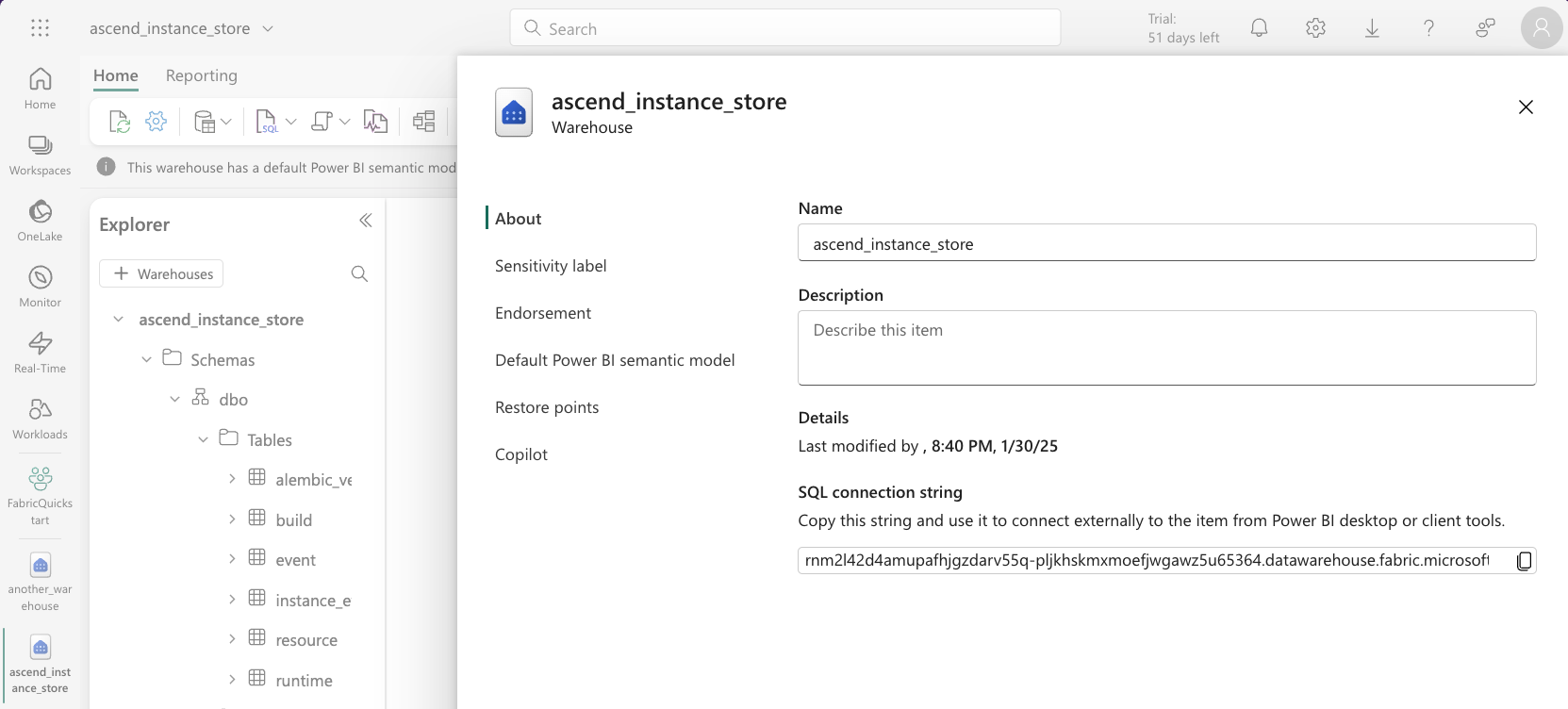
Task: Open OneLake in left rail
Action: (40, 221)
